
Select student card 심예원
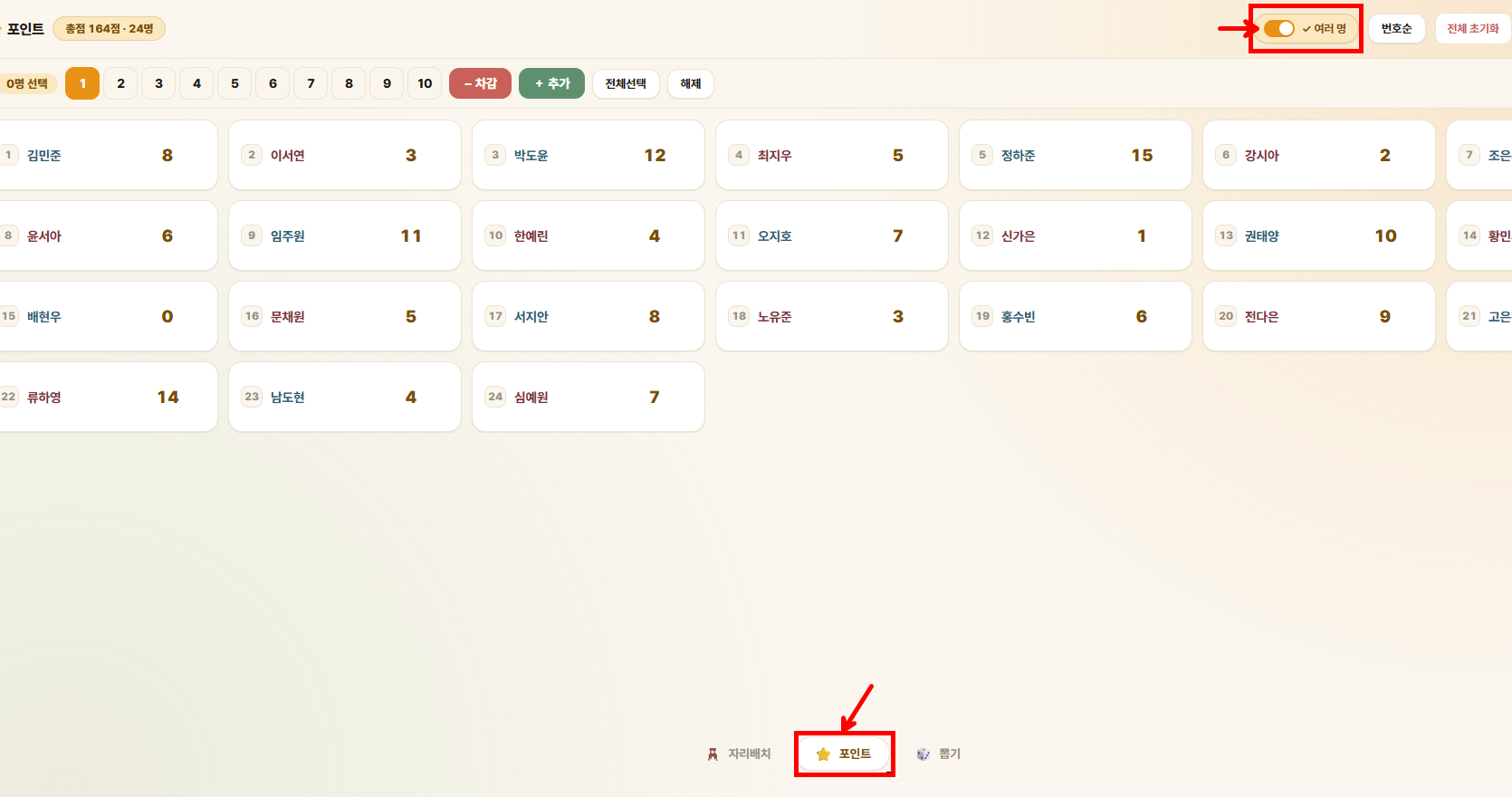pyautogui.click(x=589, y=397)
